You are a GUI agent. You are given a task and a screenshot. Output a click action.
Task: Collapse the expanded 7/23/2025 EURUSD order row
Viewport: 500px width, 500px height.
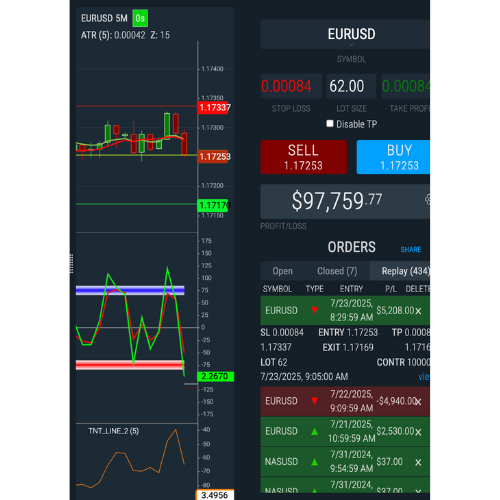coord(345,310)
